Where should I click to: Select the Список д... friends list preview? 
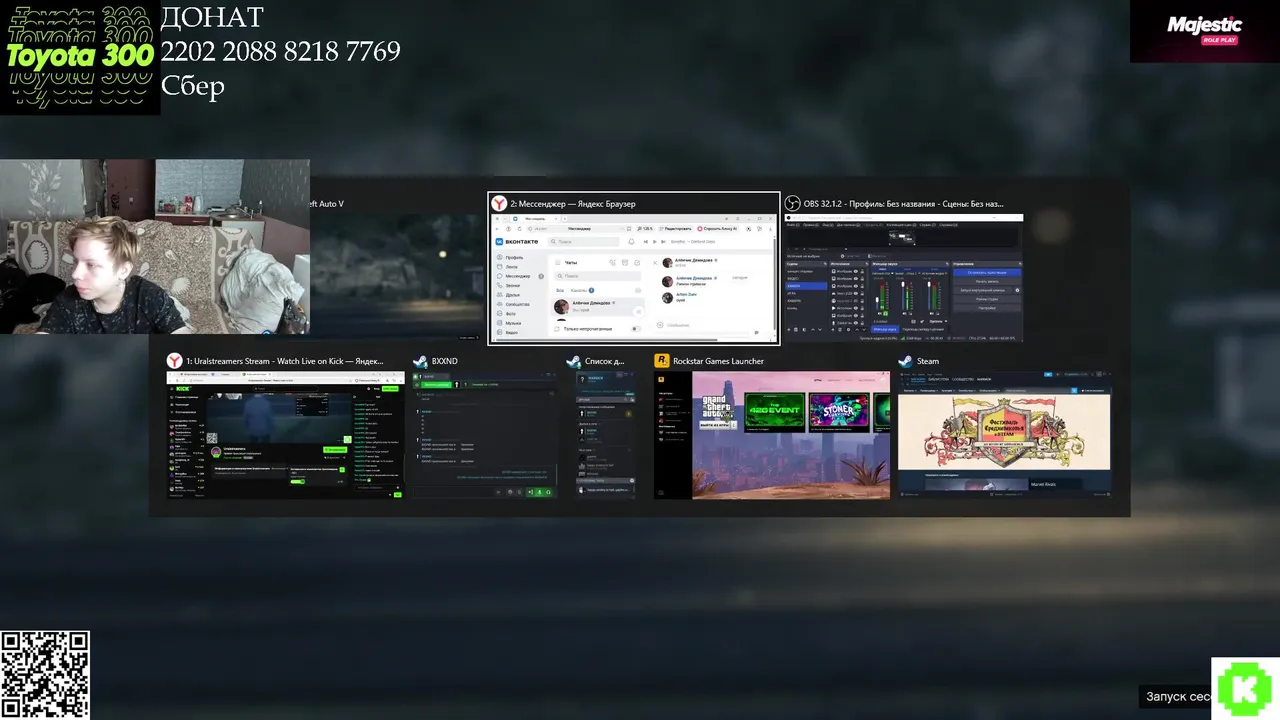605,435
